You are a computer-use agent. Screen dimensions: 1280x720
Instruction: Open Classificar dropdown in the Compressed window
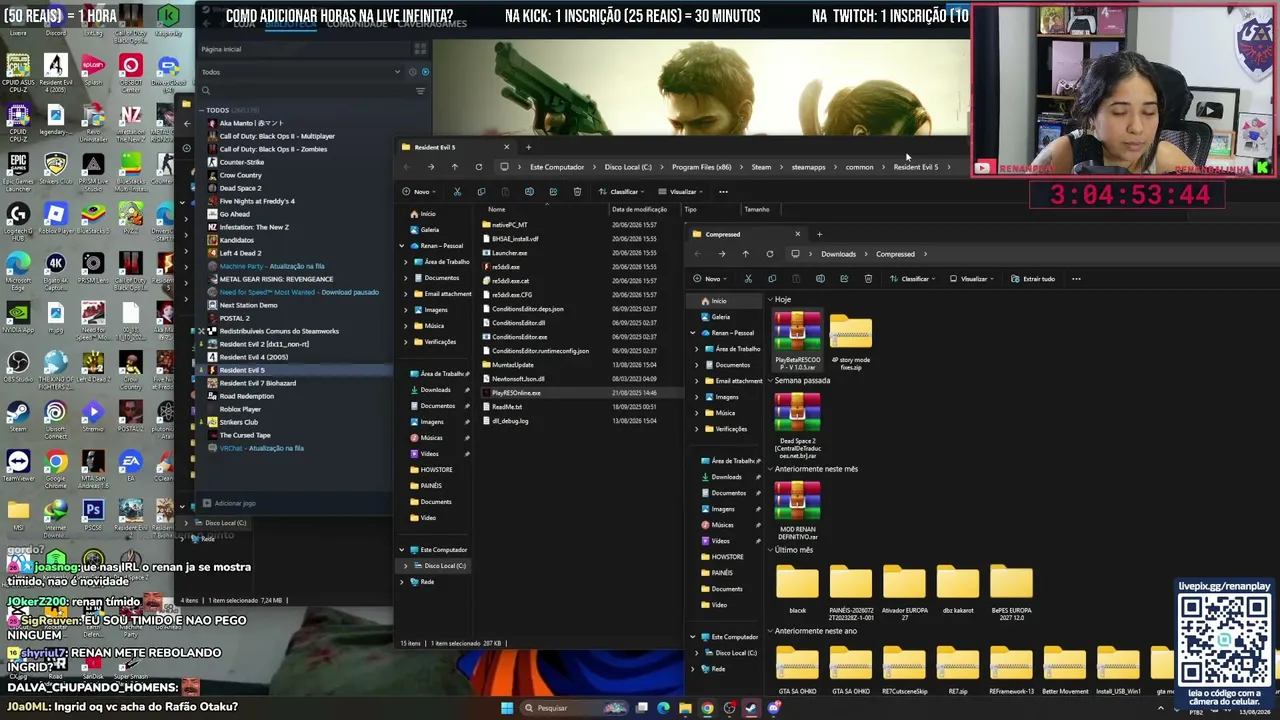pyautogui.click(x=915, y=279)
